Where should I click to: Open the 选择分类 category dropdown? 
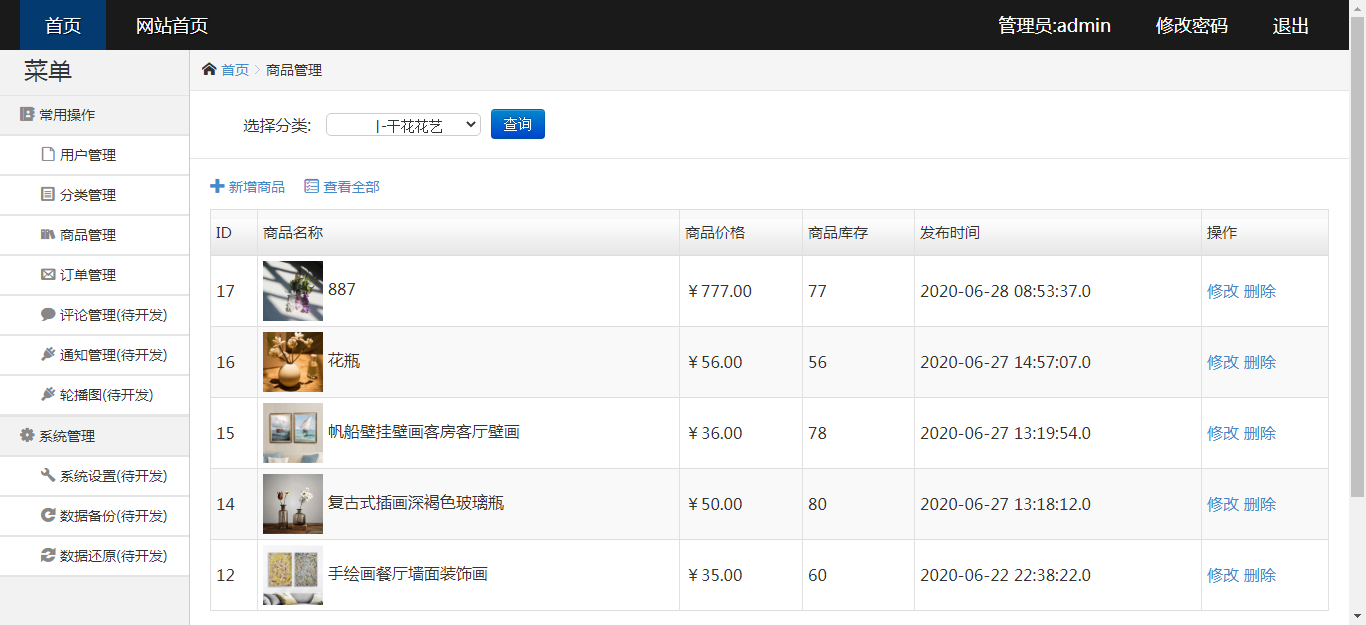[x=403, y=125]
